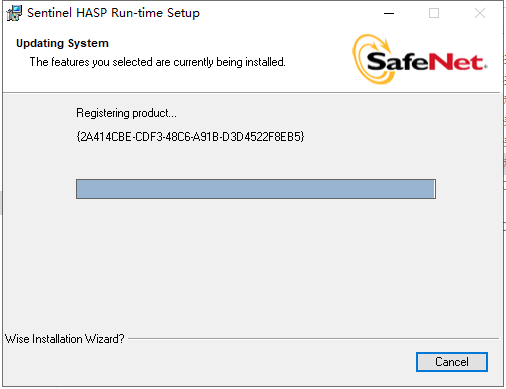The image size is (506, 389).
Task: Click the separator line beside Wise label
Action: 313,339
